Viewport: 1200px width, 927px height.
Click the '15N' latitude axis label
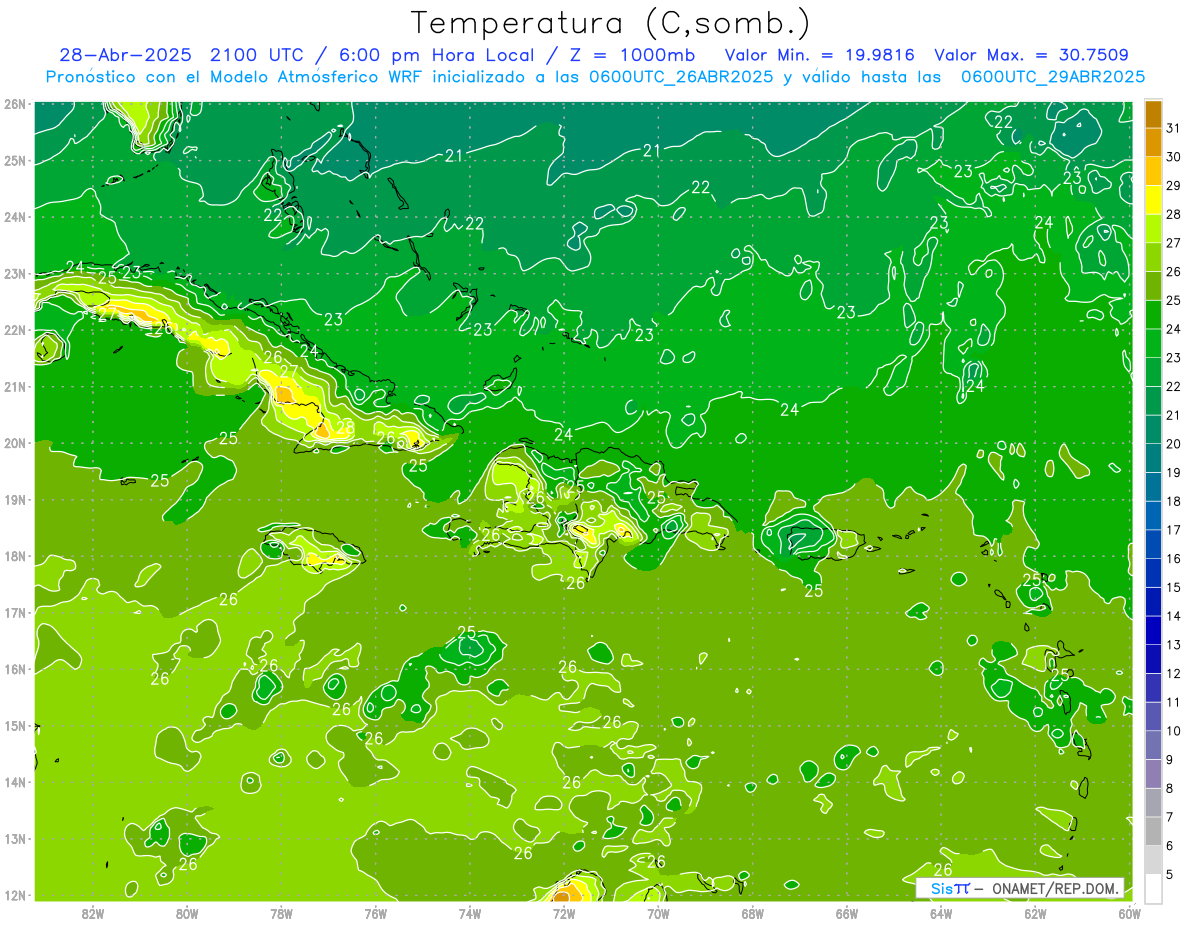point(16,725)
